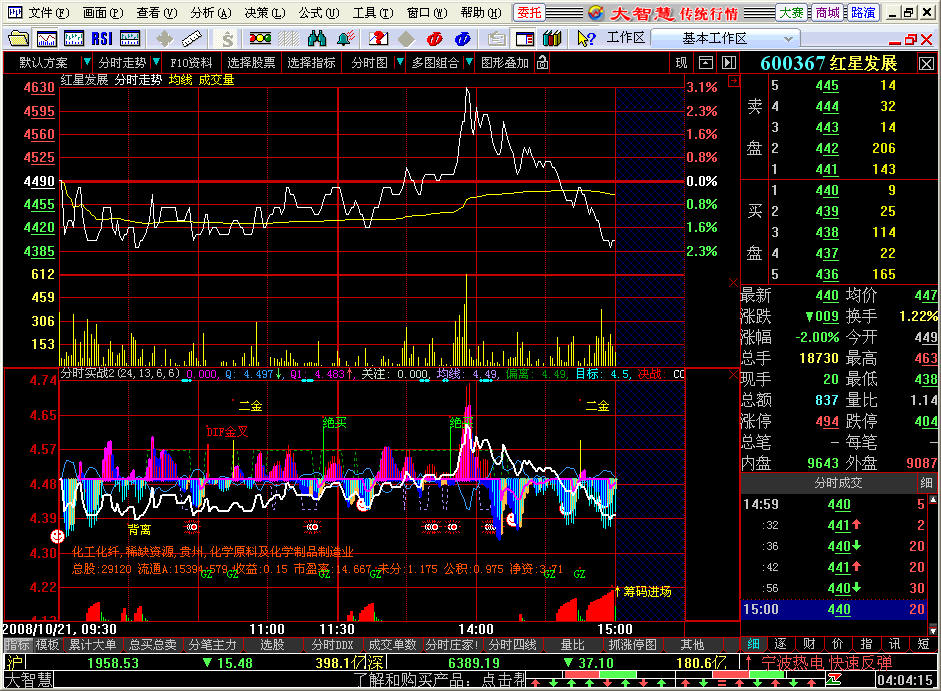Click the blue circular logo icon

[462, 39]
